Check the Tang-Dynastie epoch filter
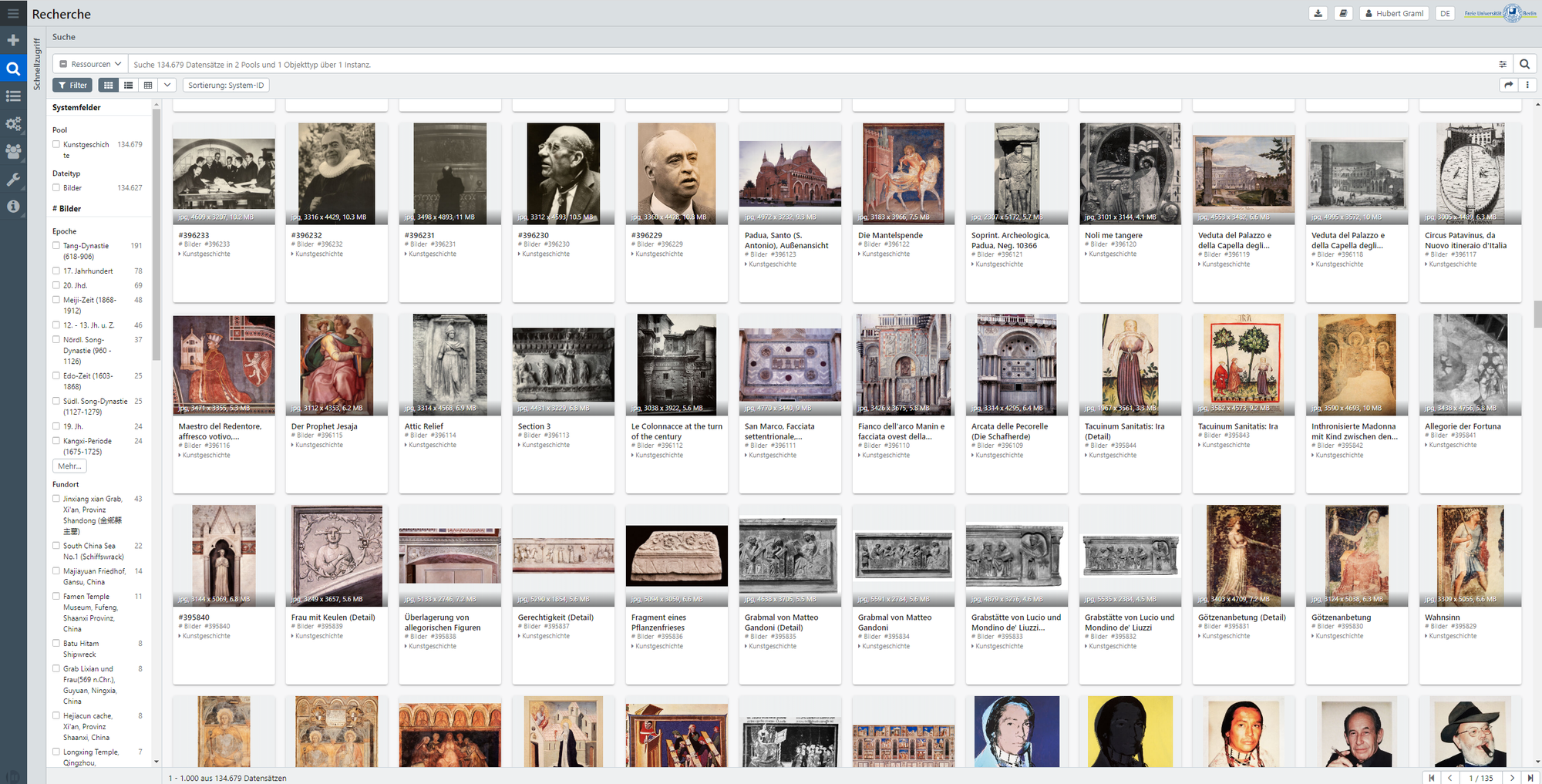Screen dimensions: 1542x784 56,245
